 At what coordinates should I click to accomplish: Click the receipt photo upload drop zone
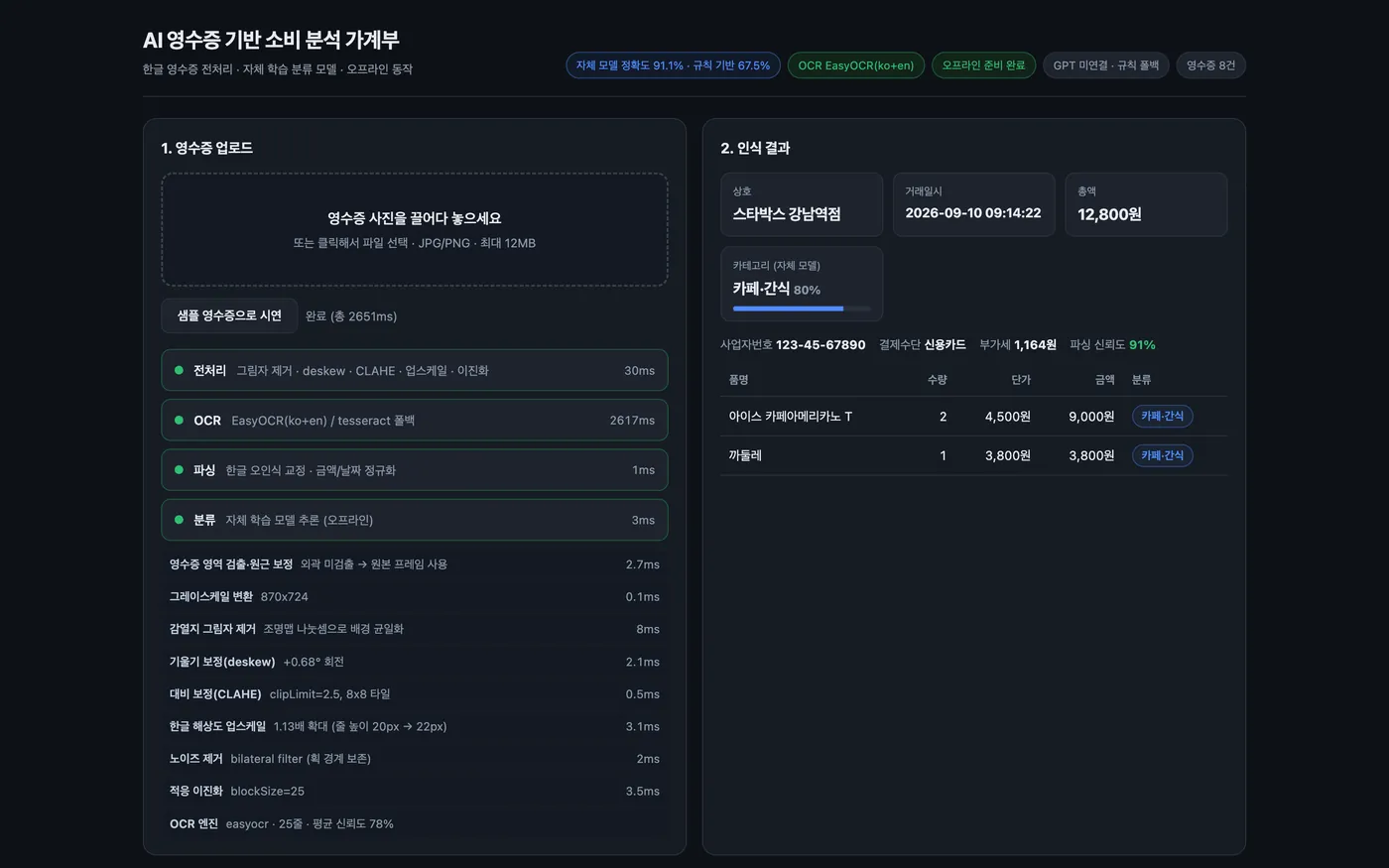coord(415,229)
